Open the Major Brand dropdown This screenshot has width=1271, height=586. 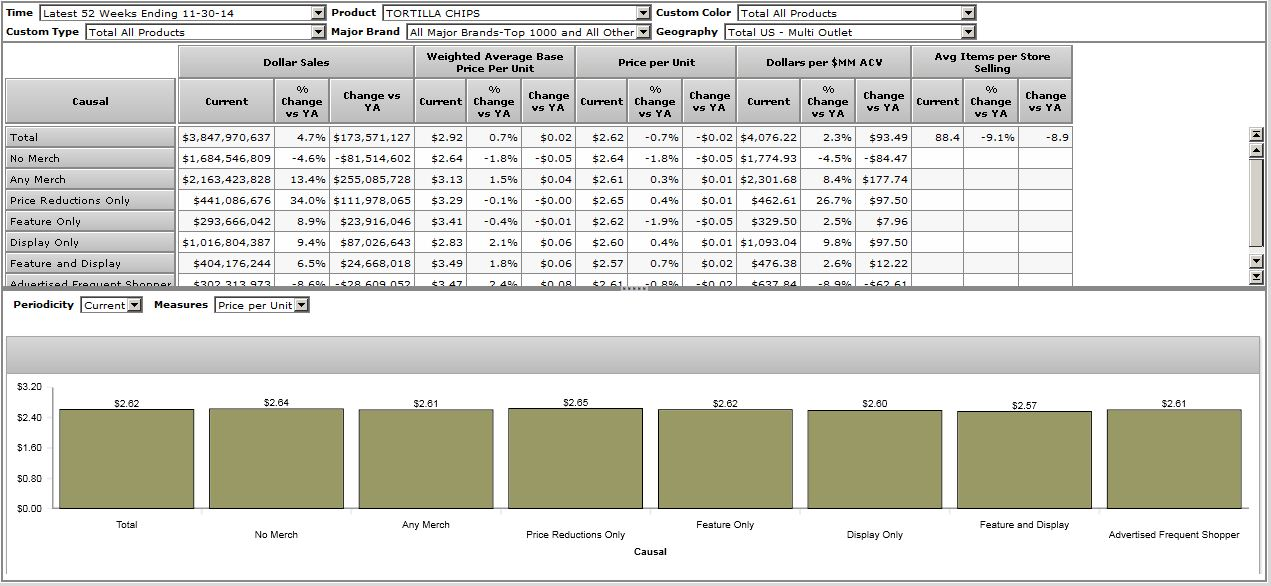click(643, 32)
